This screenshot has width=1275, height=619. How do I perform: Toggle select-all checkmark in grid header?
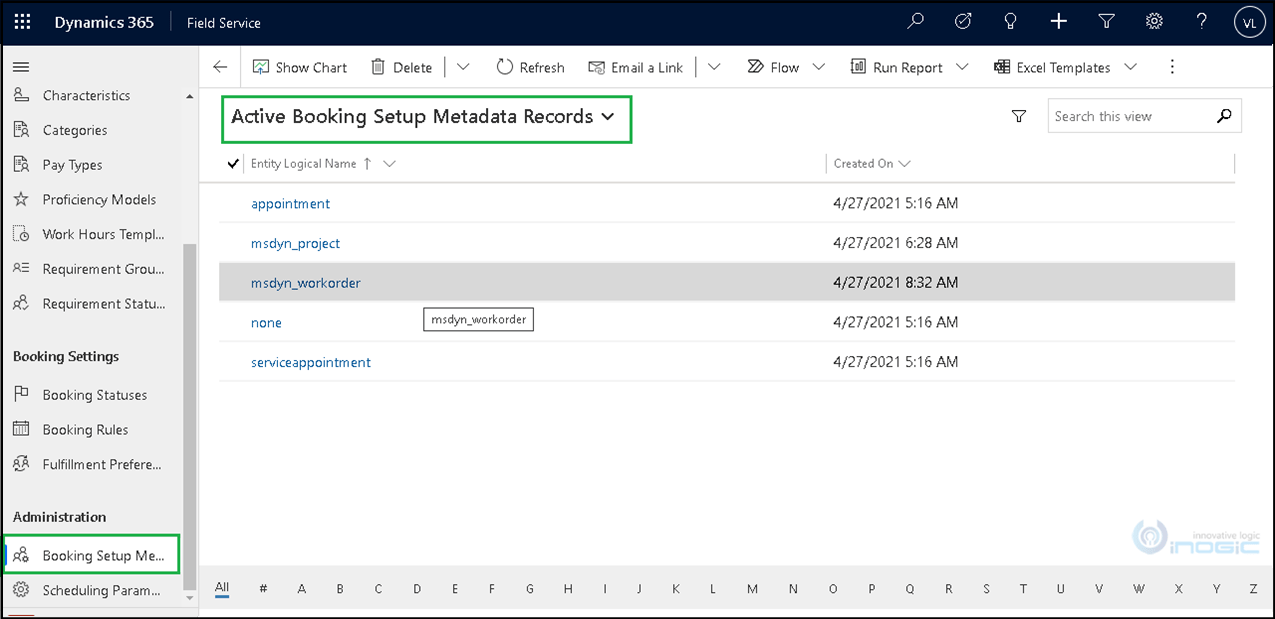[x=233, y=164]
